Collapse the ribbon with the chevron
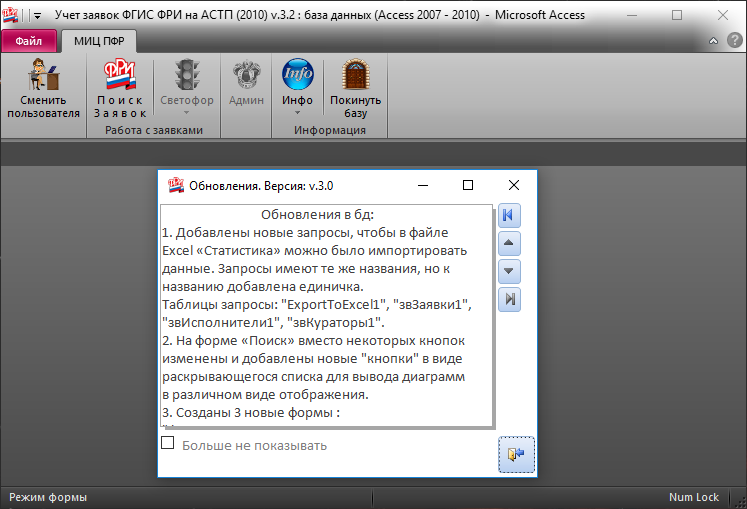 coord(713,41)
